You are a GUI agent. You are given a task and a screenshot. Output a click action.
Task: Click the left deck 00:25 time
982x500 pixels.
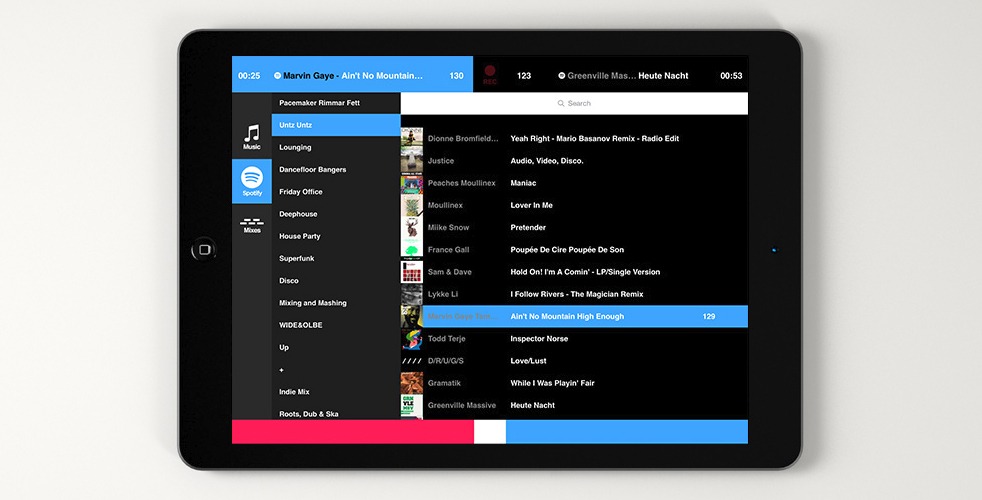tap(249, 76)
